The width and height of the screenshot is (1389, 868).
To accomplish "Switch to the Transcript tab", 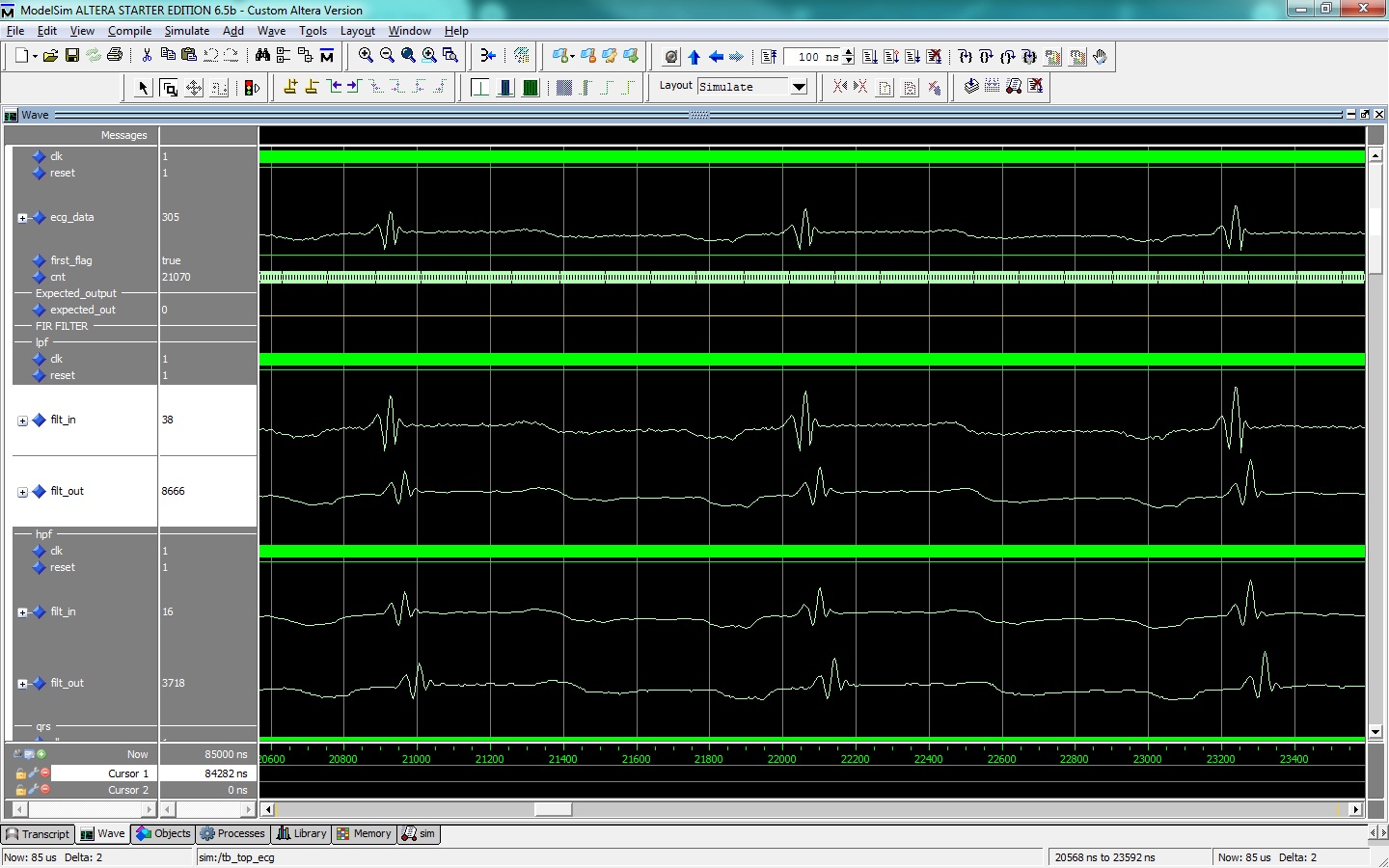I will click(x=38, y=834).
